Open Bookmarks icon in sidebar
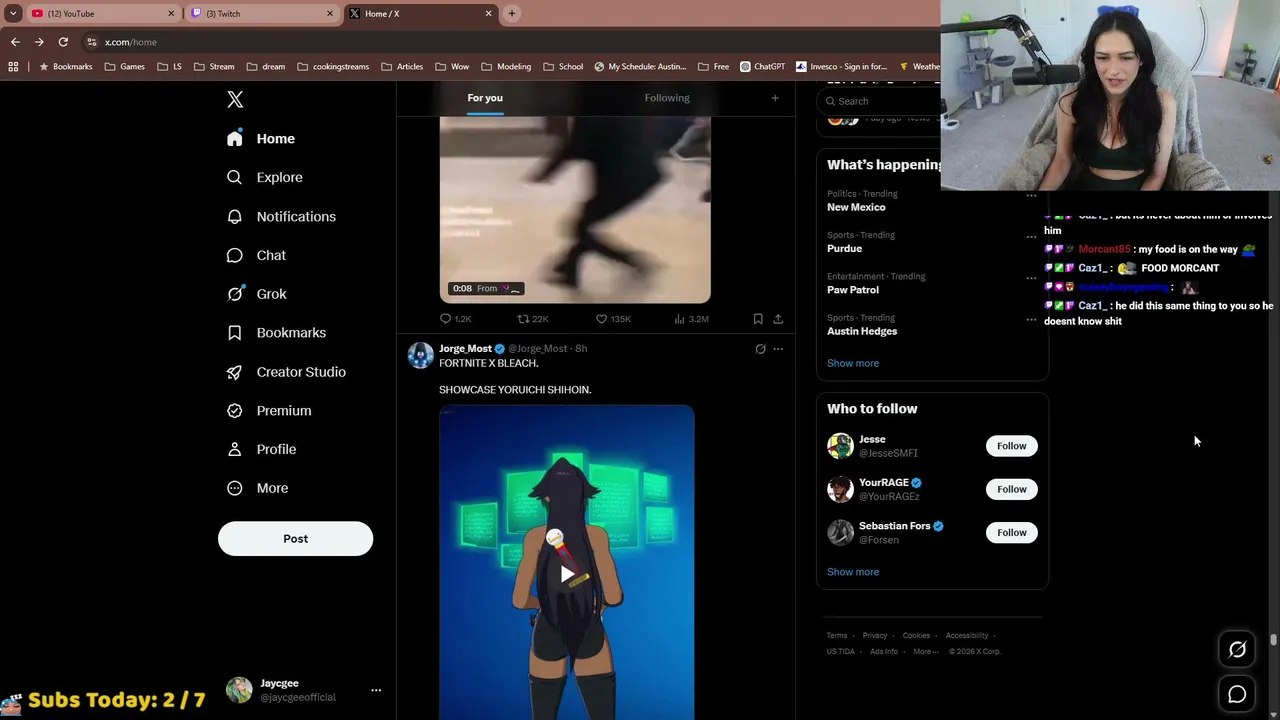This screenshot has height=720, width=1280. pyautogui.click(x=235, y=333)
